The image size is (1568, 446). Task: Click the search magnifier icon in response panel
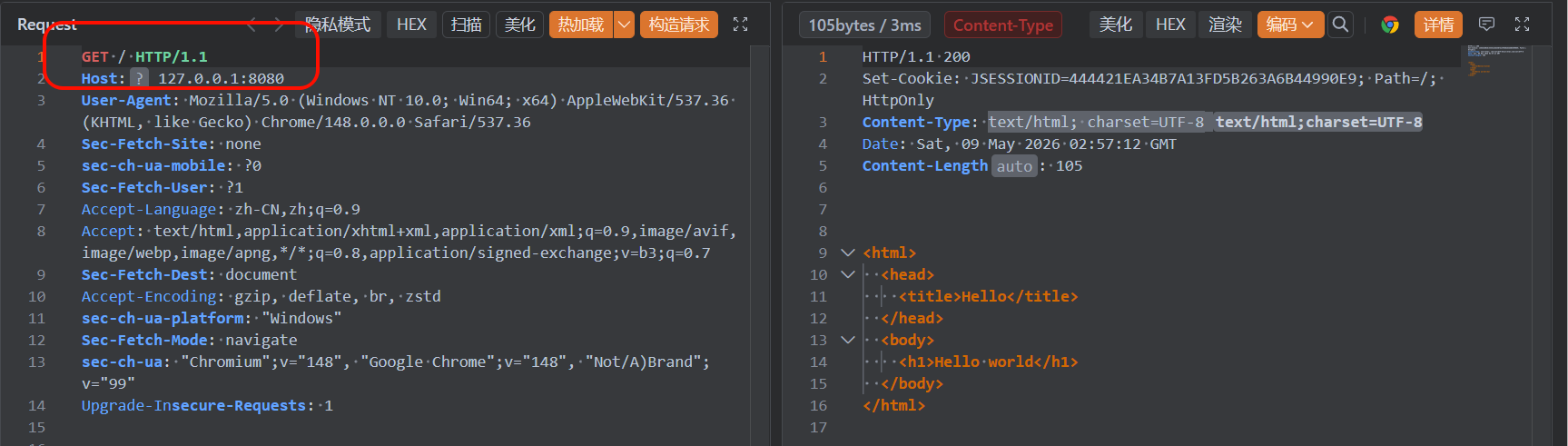1339,25
